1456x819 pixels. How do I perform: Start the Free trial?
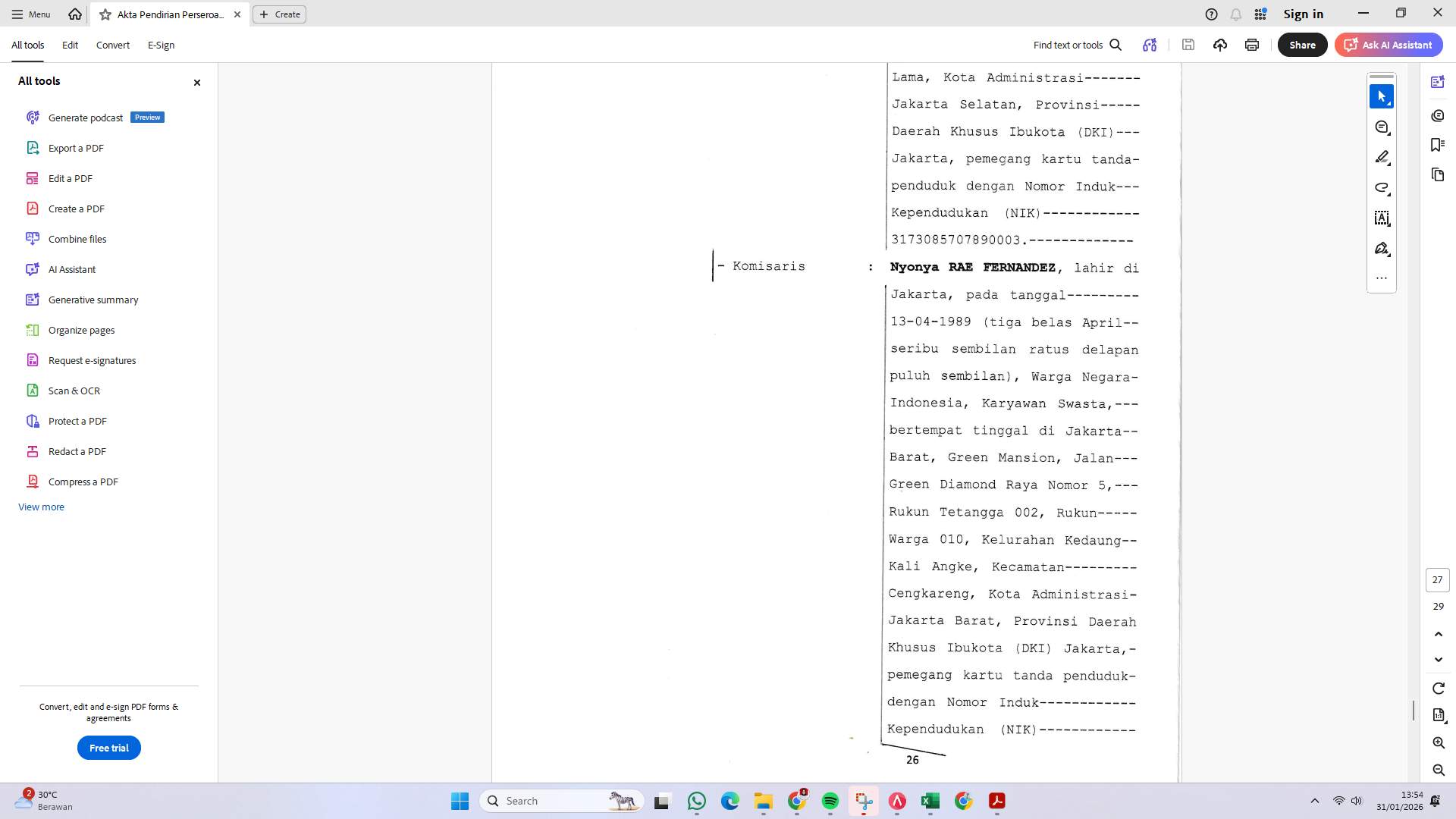tap(108, 747)
